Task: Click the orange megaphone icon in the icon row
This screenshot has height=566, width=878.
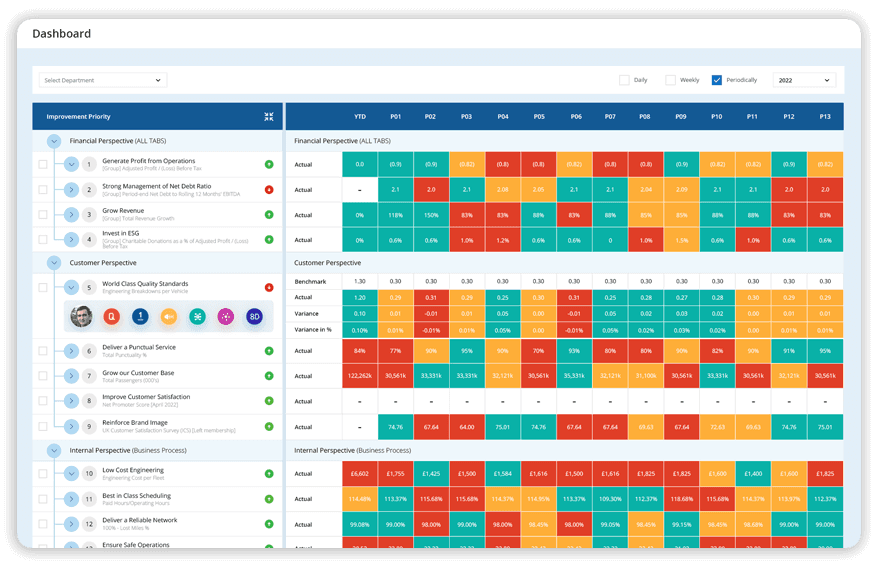Action: [x=169, y=316]
